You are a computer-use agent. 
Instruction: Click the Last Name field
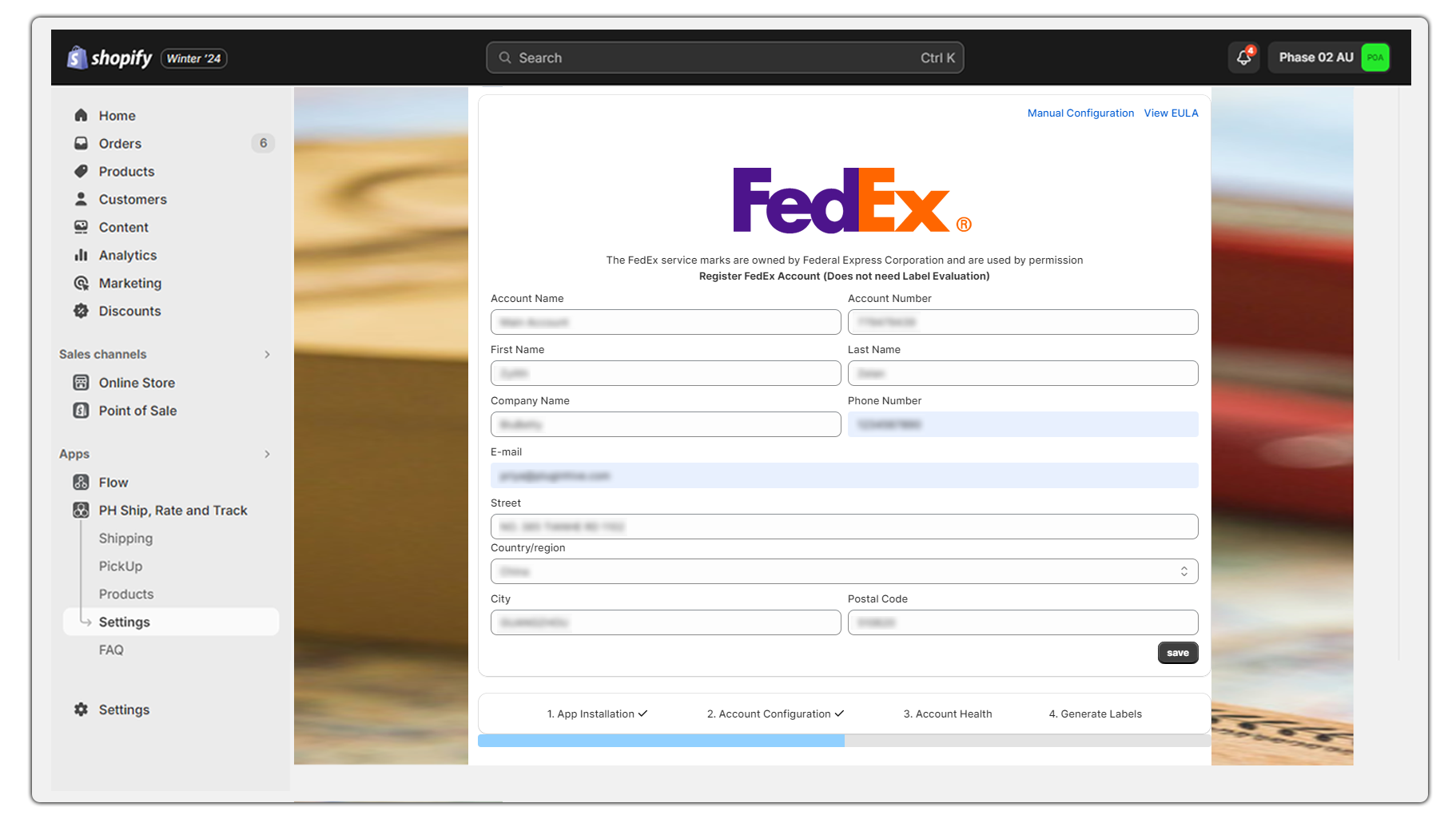1023,373
